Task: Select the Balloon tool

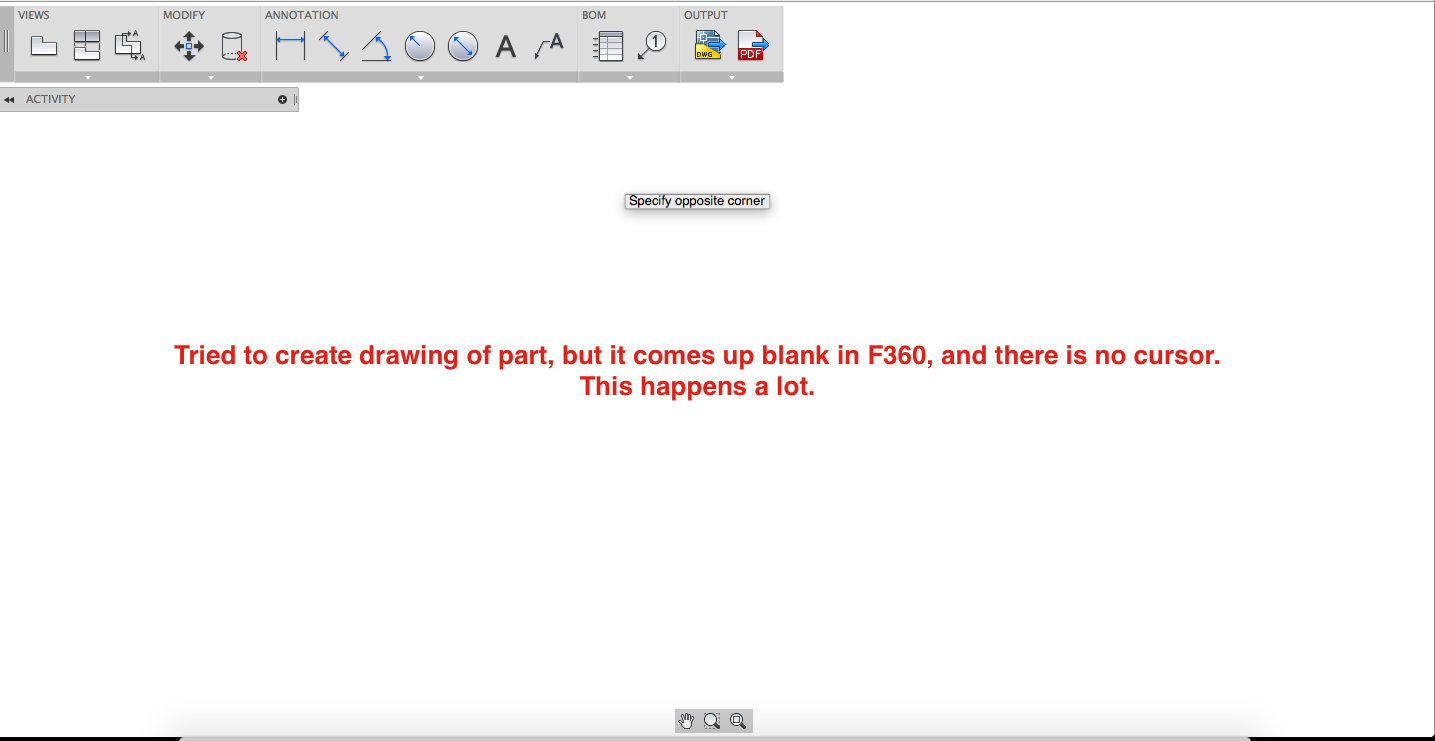Action: point(652,46)
